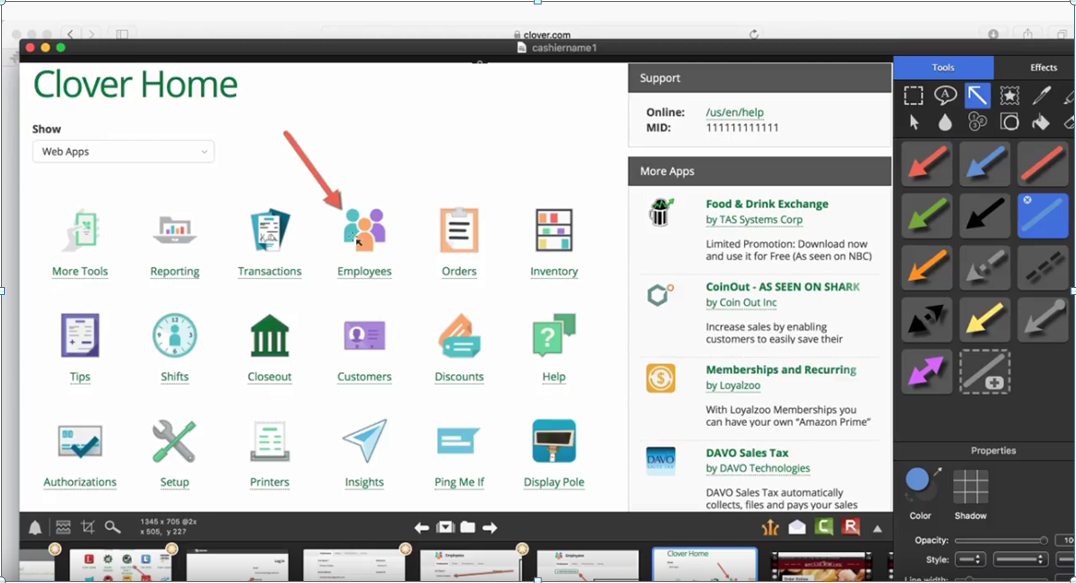
Task: Select the Fill bucket tool
Action: pos(1042,122)
